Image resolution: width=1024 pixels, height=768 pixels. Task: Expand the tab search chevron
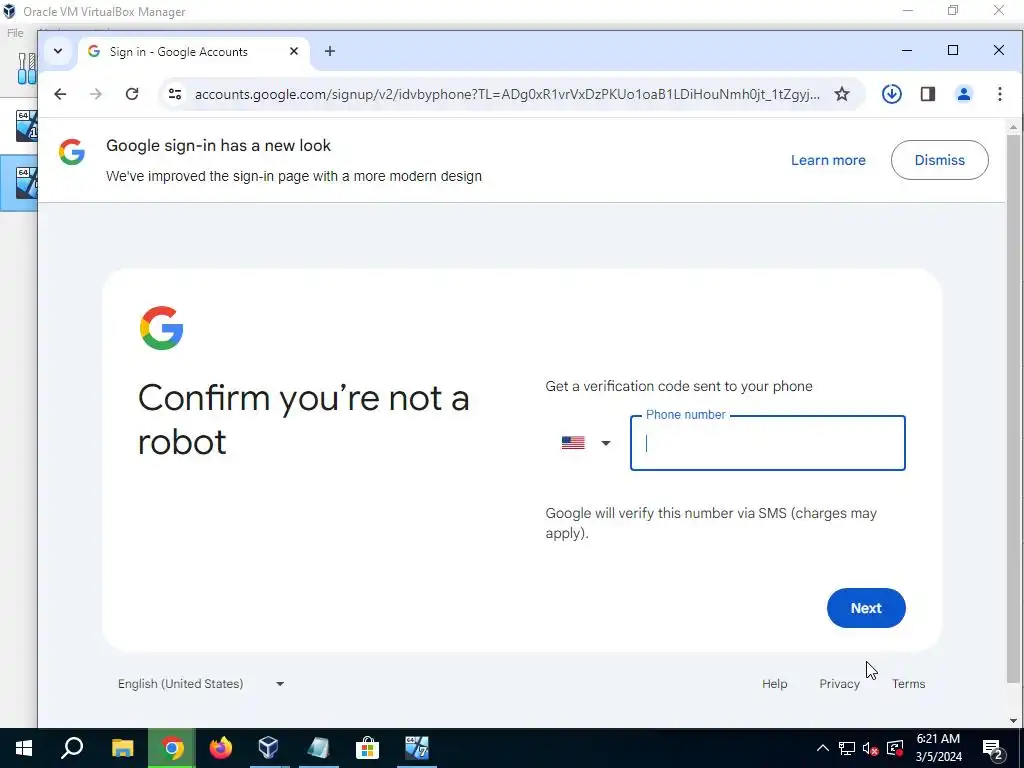(x=57, y=51)
